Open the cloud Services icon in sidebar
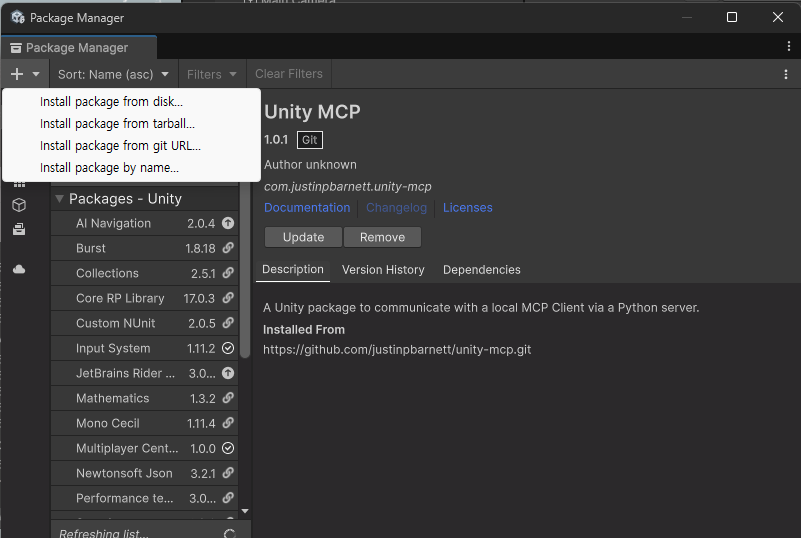This screenshot has height=538, width=801. [19, 269]
